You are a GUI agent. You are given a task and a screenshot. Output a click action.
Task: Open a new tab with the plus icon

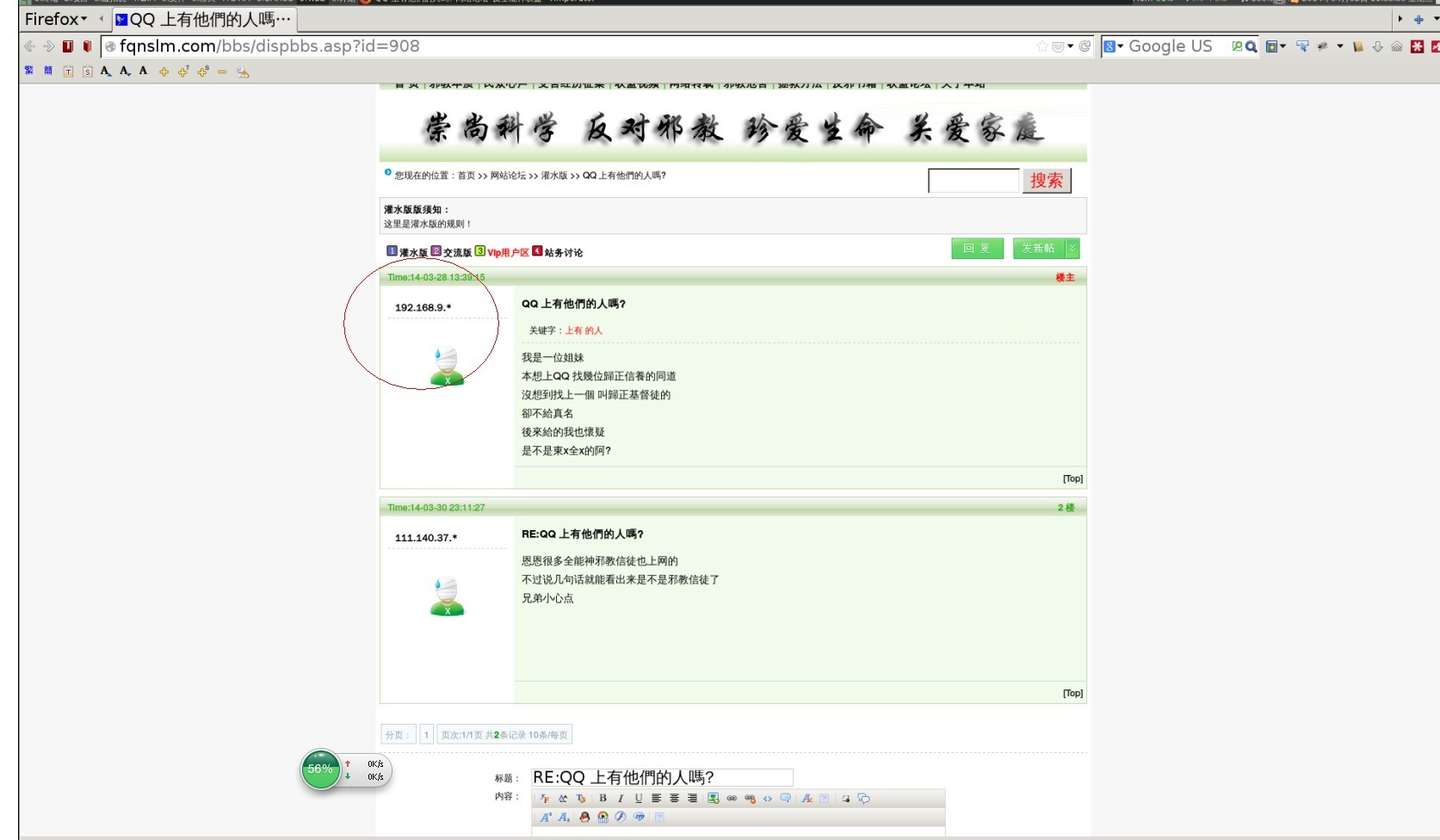(1417, 19)
